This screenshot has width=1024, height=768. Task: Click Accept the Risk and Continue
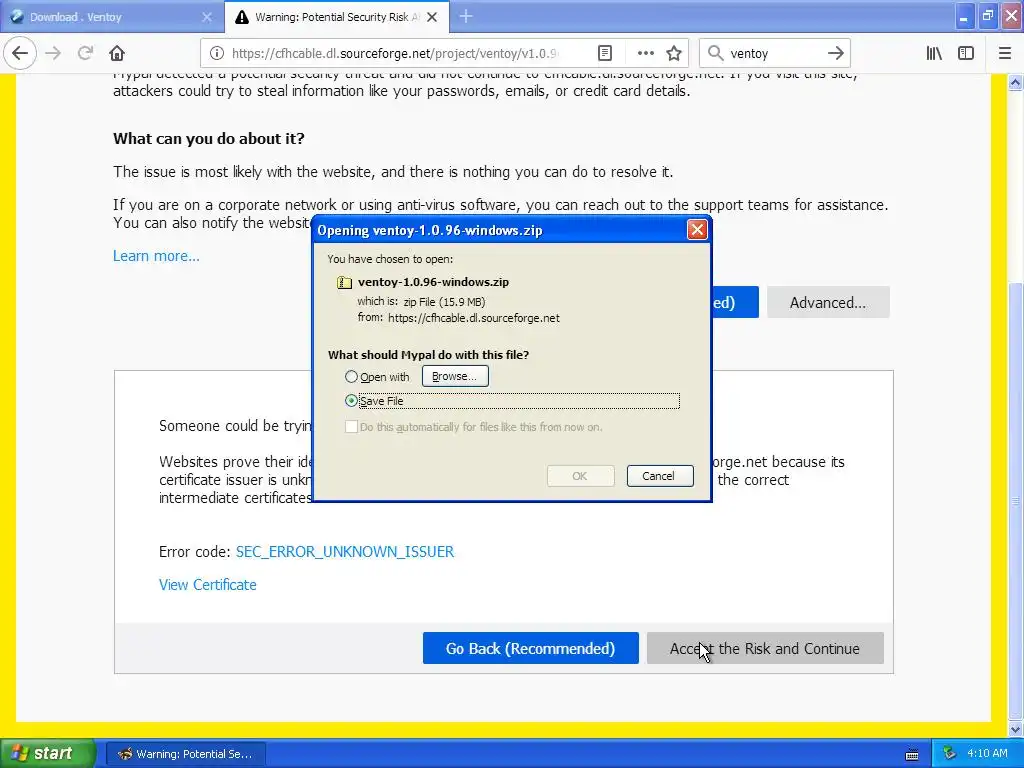coord(765,648)
